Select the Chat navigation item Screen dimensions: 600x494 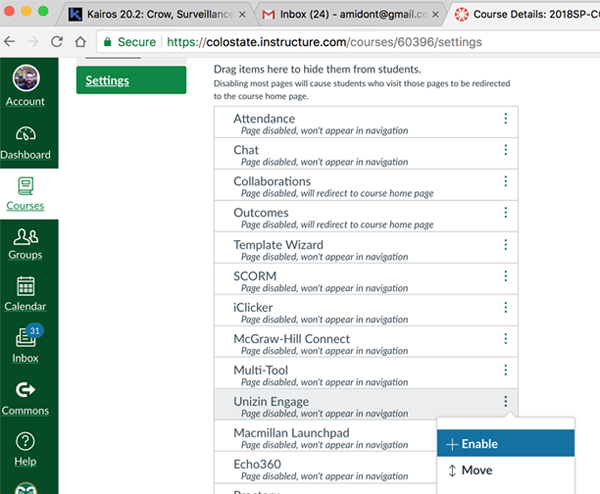[366, 154]
